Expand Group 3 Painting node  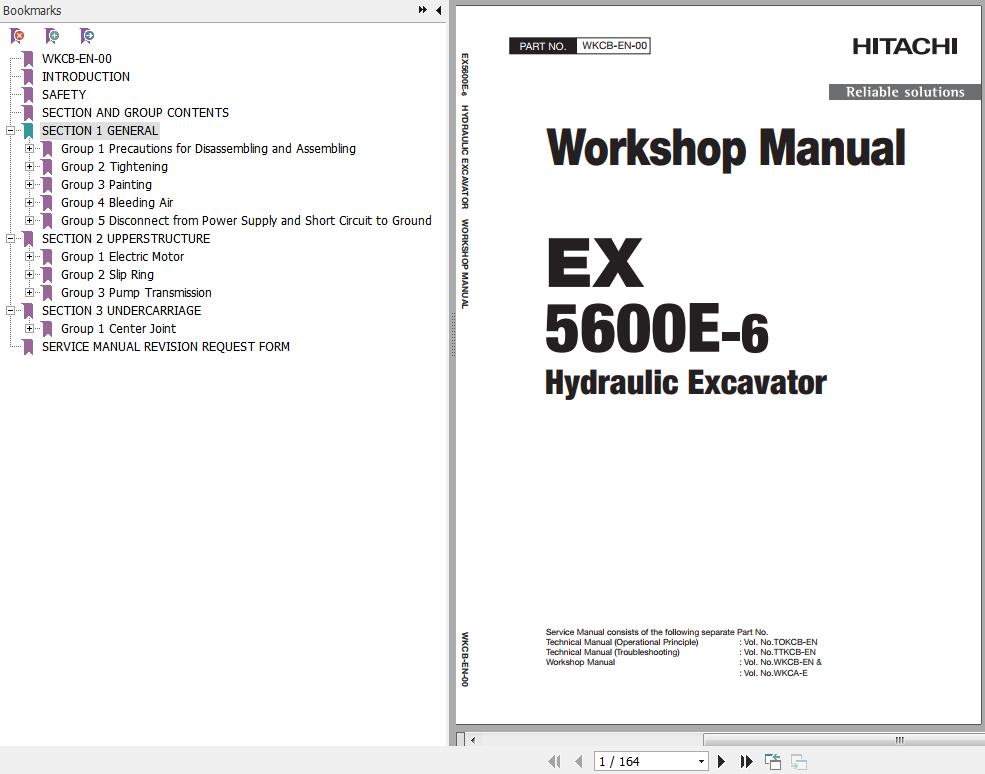tap(29, 185)
